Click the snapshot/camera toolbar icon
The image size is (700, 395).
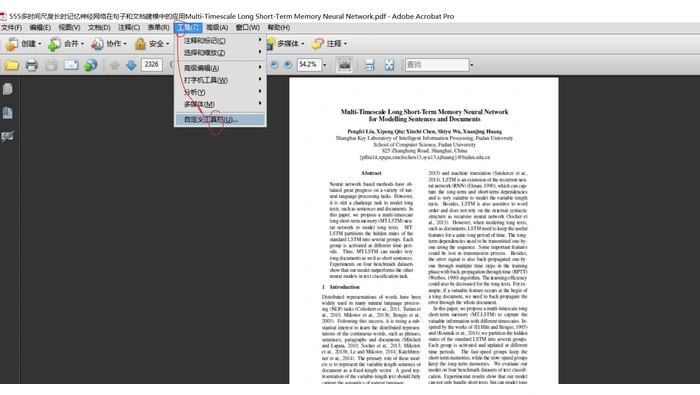tap(344, 65)
